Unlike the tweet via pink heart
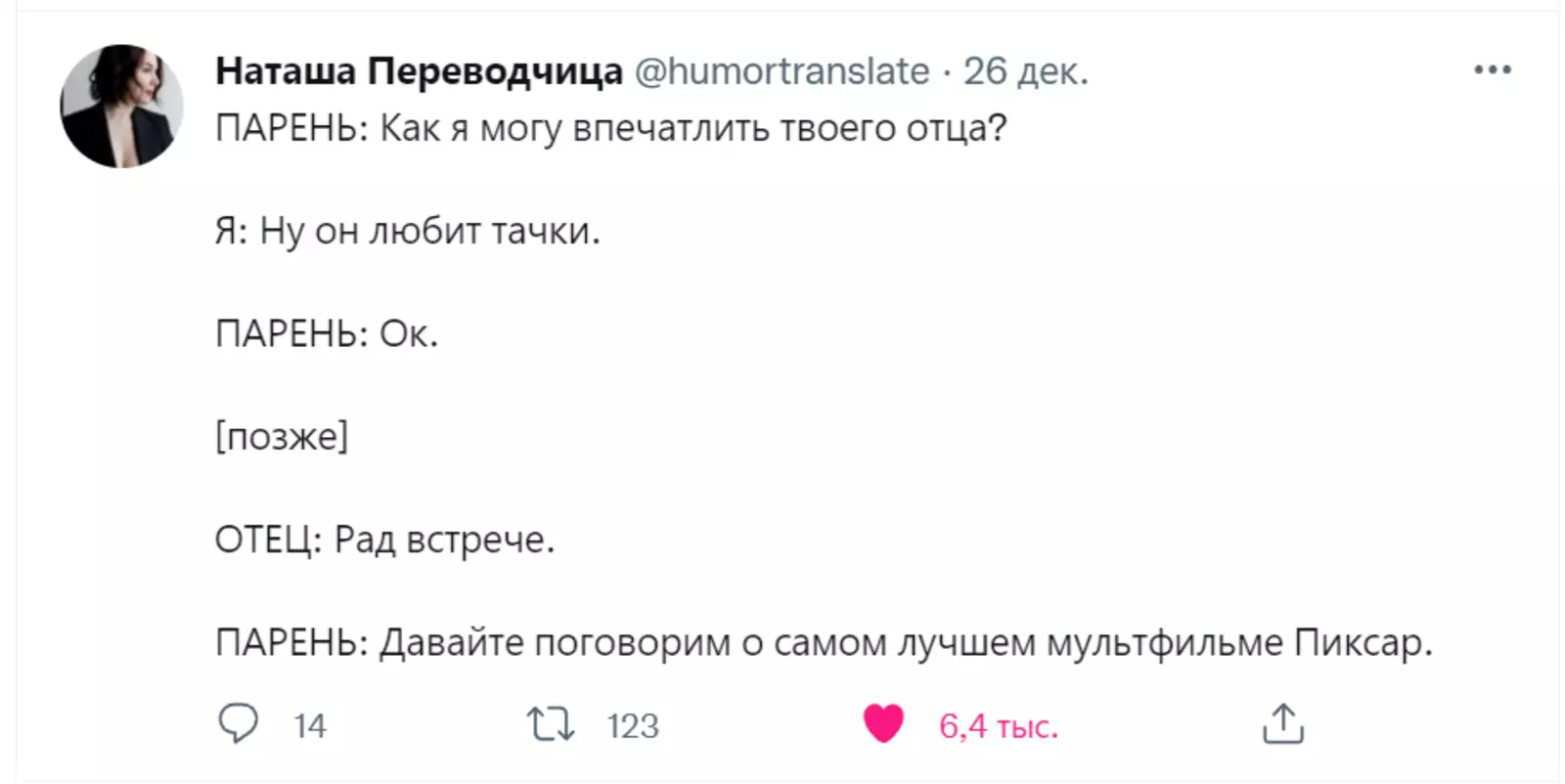Viewport: 1565px width, 784px height. point(883,724)
